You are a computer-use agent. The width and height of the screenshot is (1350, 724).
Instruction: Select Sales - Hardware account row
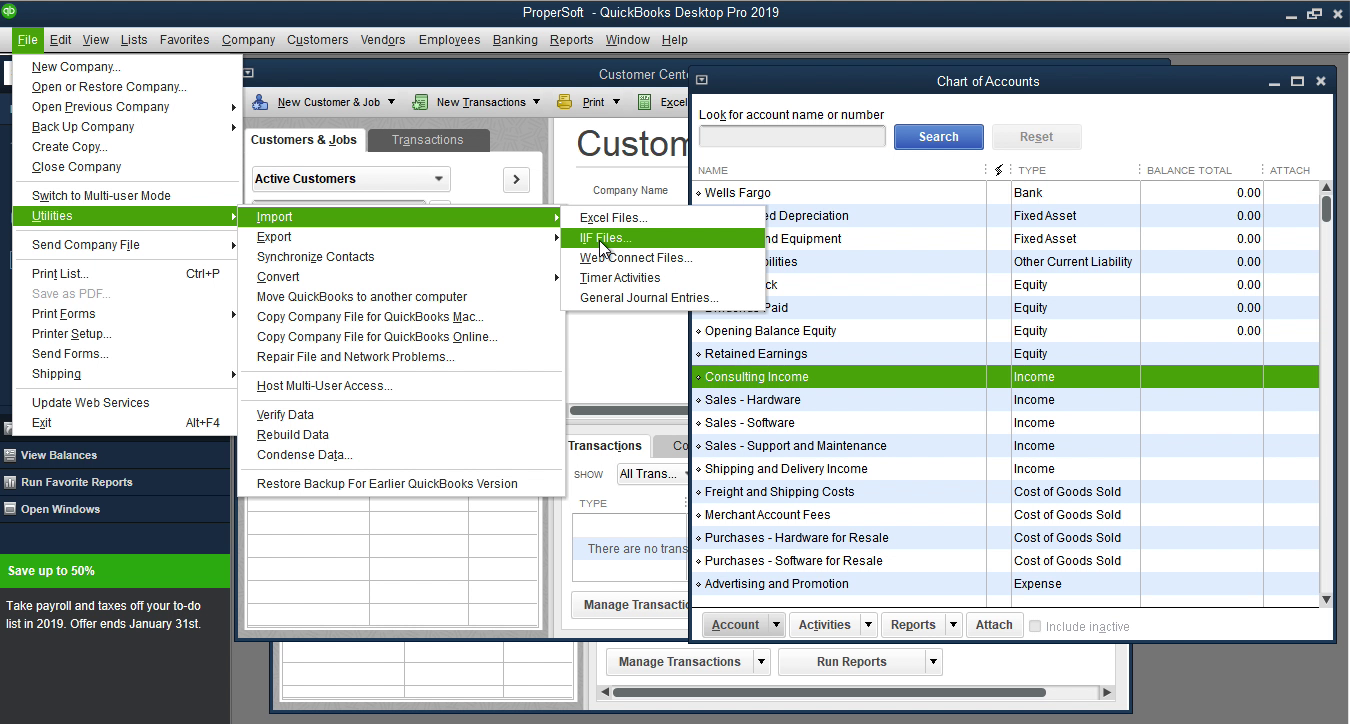coord(1006,400)
